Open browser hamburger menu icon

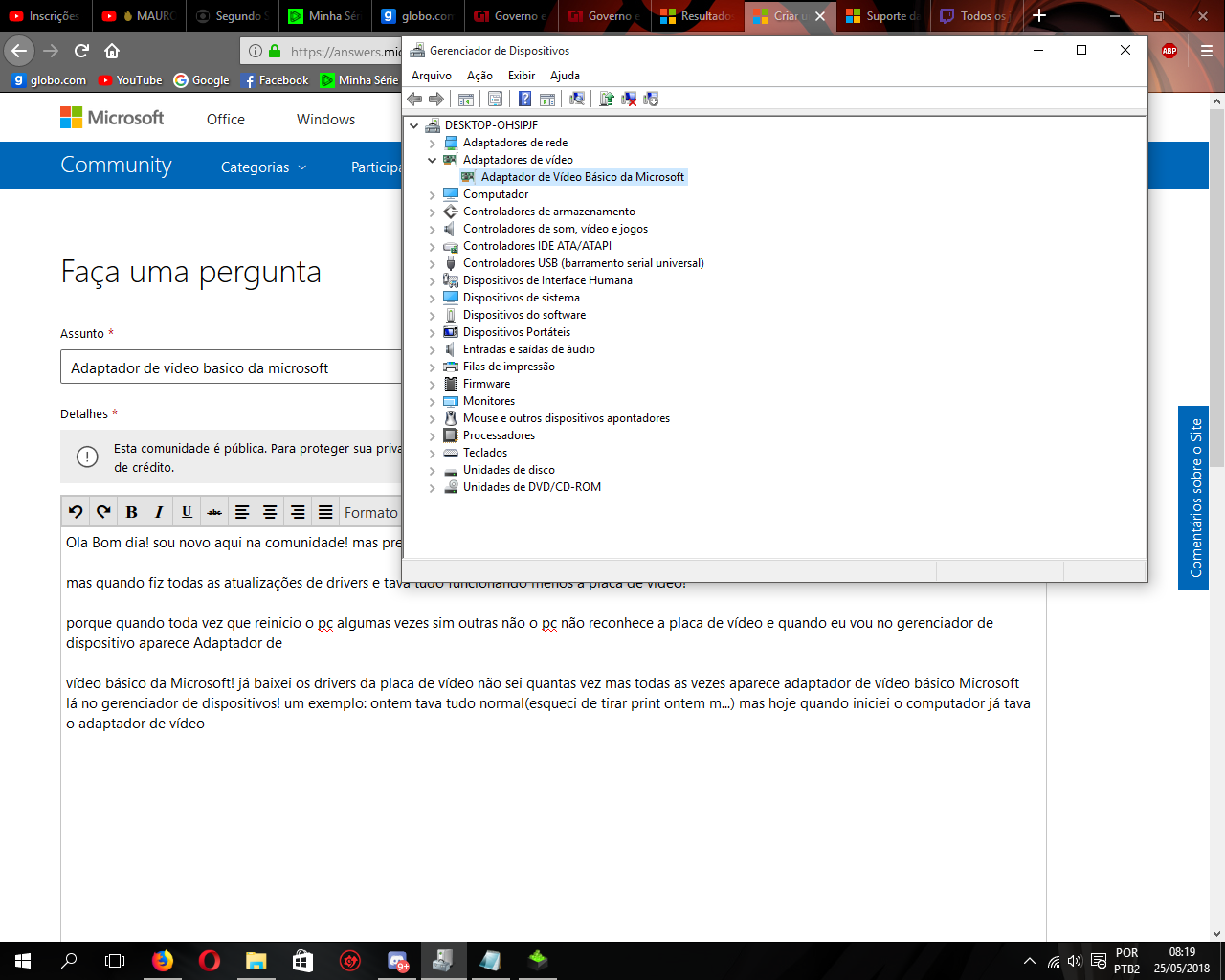click(1207, 52)
